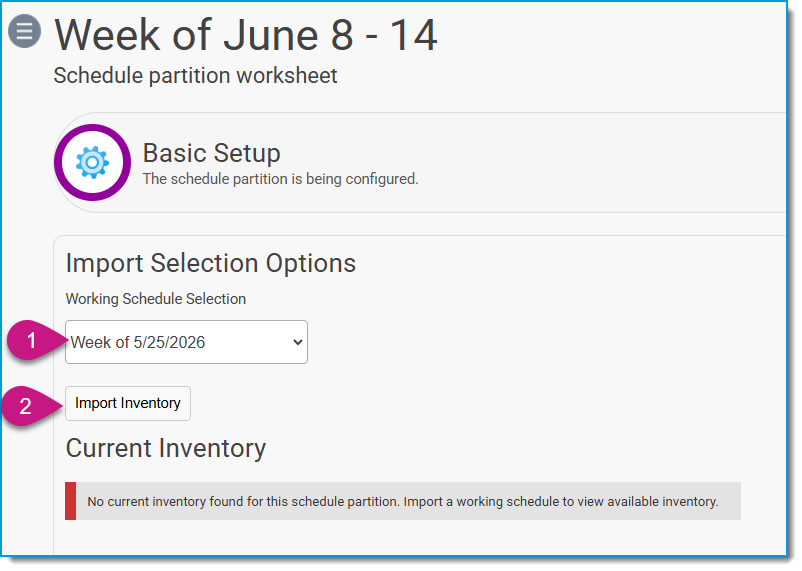Click the red alert indicator bar
This screenshot has height=571, width=802.
tap(71, 501)
